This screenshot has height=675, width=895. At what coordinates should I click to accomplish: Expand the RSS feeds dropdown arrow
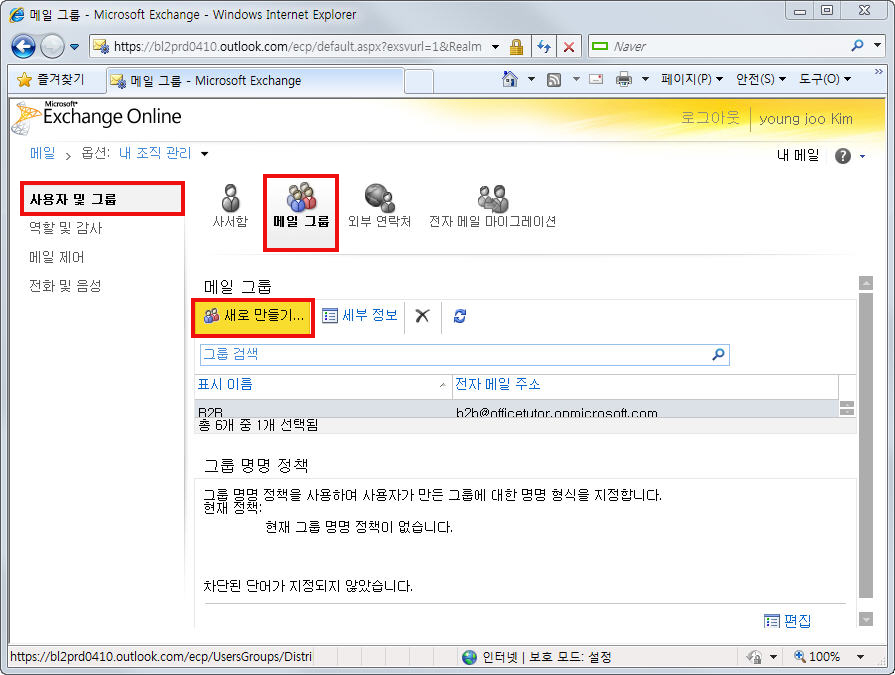coord(576,79)
